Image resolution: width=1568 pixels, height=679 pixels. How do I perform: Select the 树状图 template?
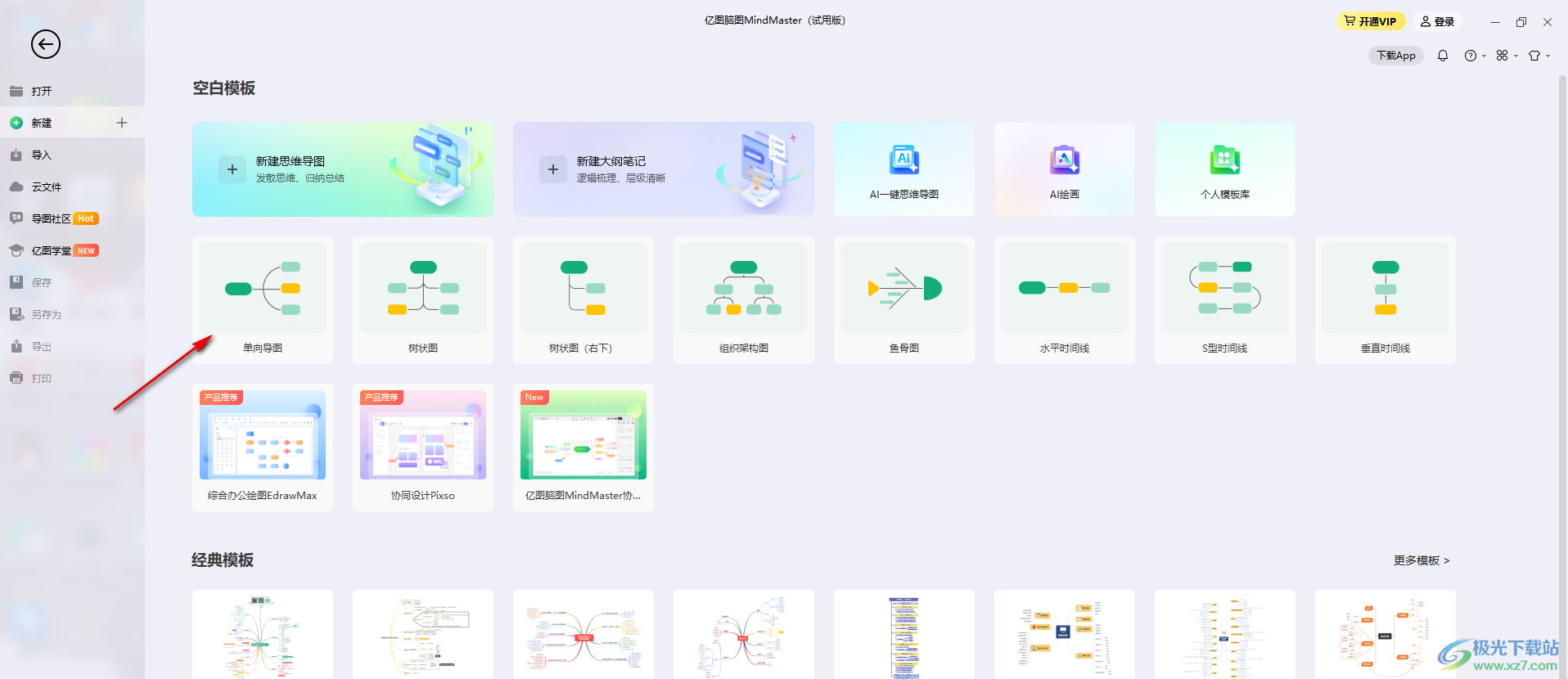[x=423, y=300]
